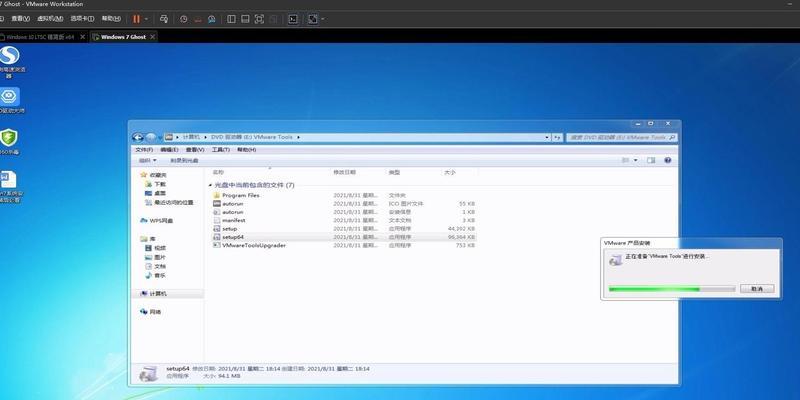Image resolution: width=800 pixels, height=400 pixels.
Task: Go forward in Explorer window
Action: click(x=151, y=137)
